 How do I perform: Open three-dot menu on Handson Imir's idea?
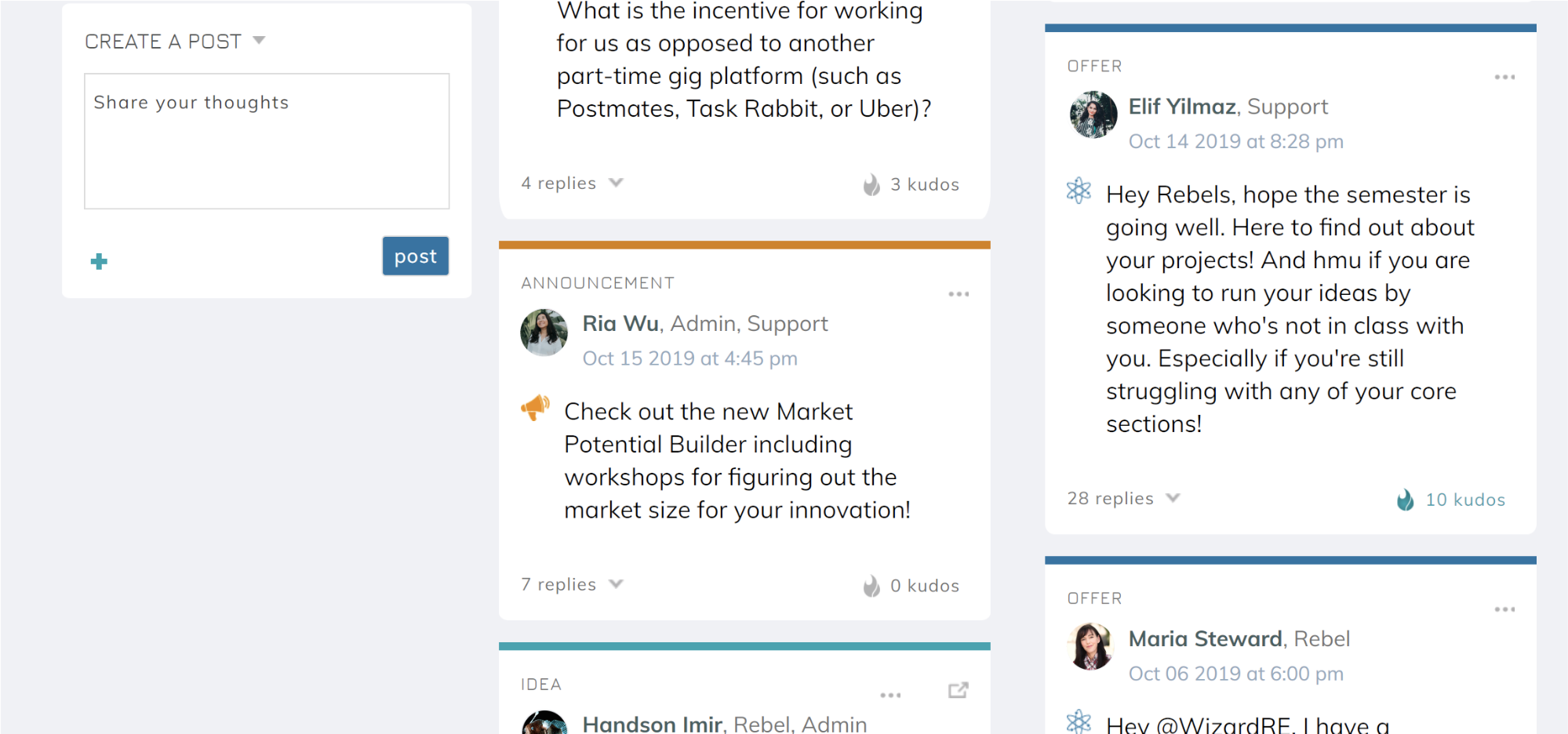890,696
